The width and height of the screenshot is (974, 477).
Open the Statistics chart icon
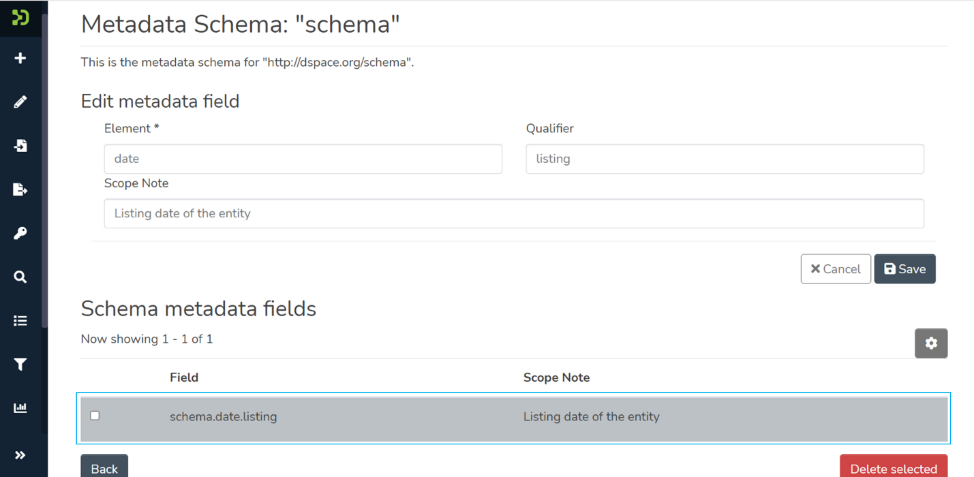20,408
